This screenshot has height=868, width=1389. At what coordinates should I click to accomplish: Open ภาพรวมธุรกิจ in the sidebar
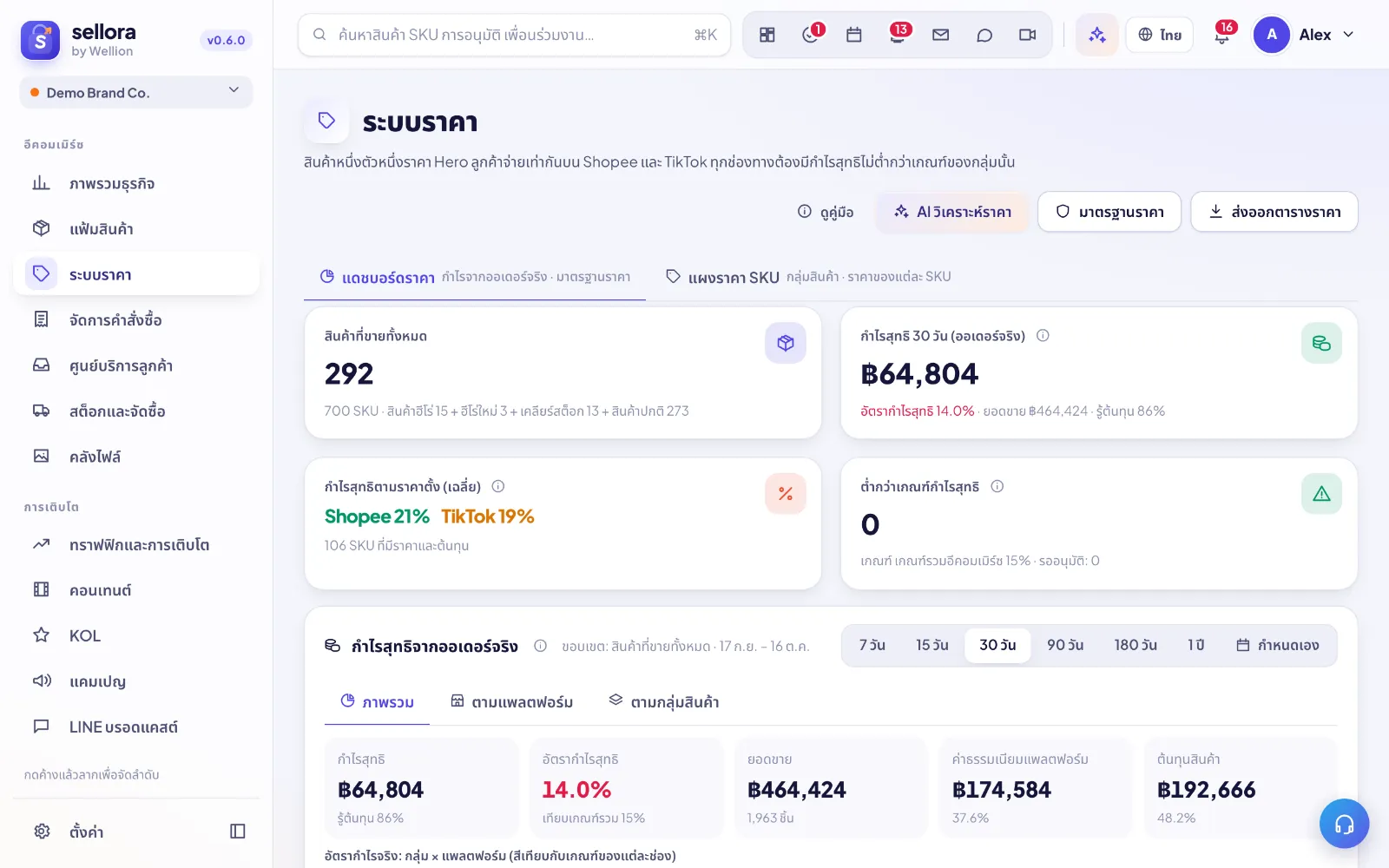pyautogui.click(x=136, y=184)
